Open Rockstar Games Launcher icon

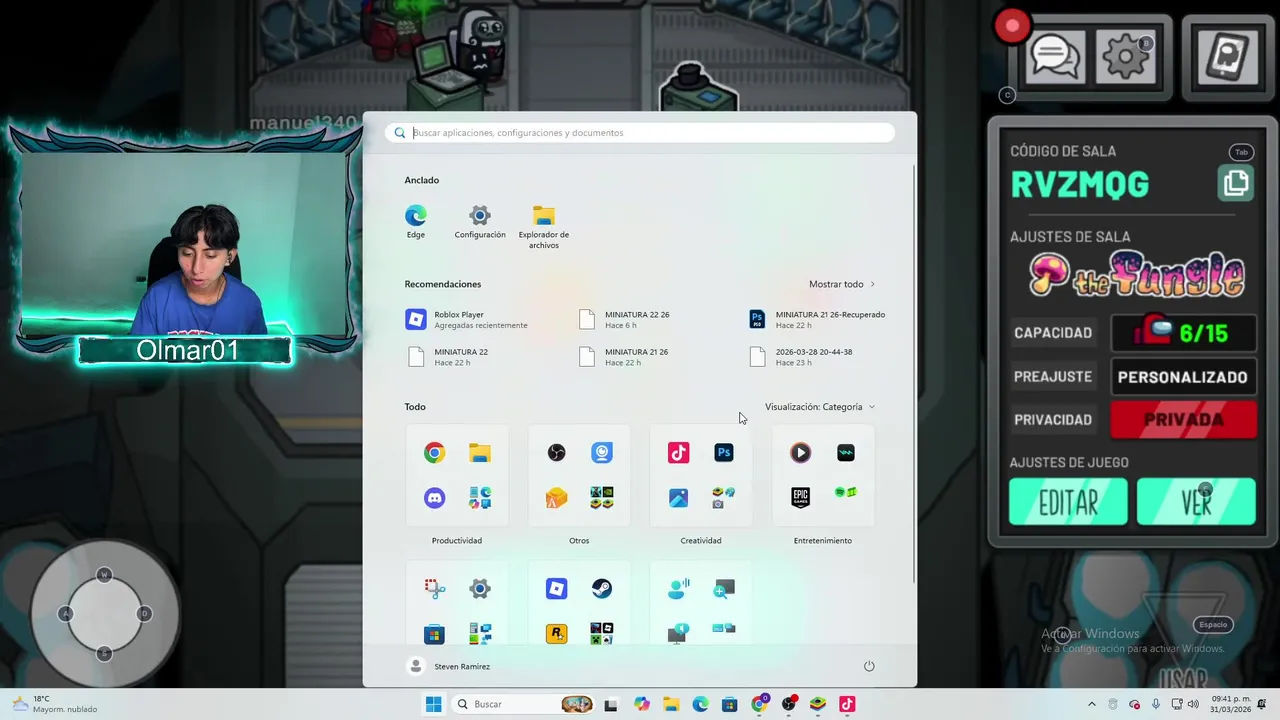pyautogui.click(x=557, y=633)
